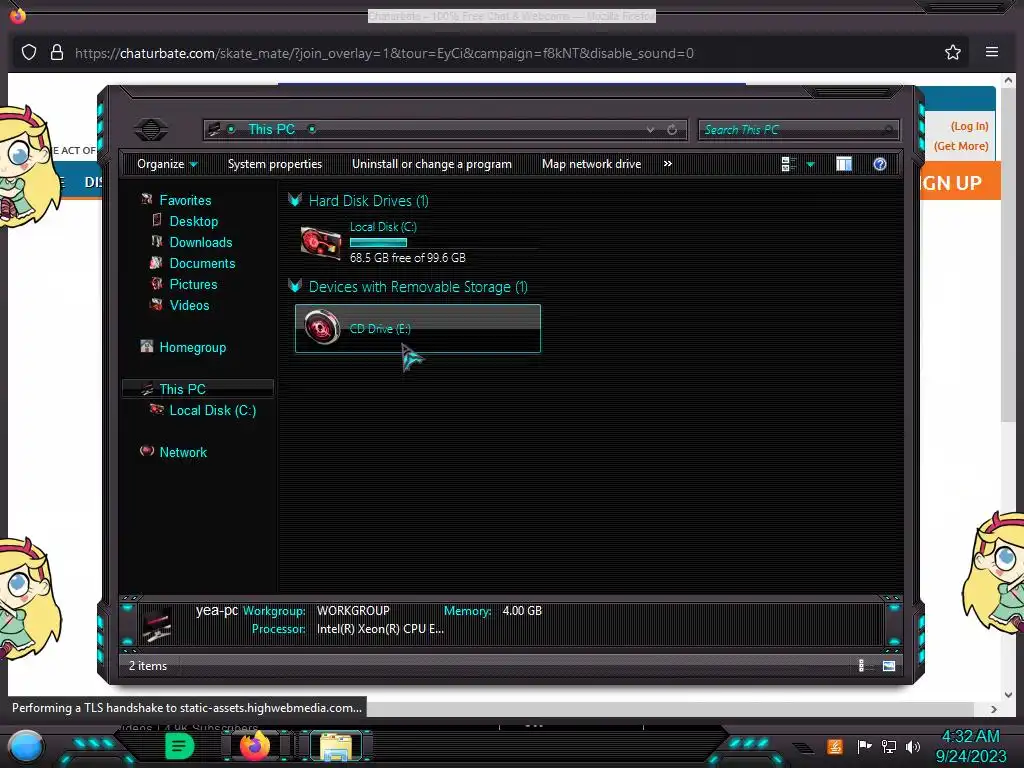Viewport: 1024px width, 768px height.
Task: Bookmark this page with the star icon
Action: click(953, 52)
